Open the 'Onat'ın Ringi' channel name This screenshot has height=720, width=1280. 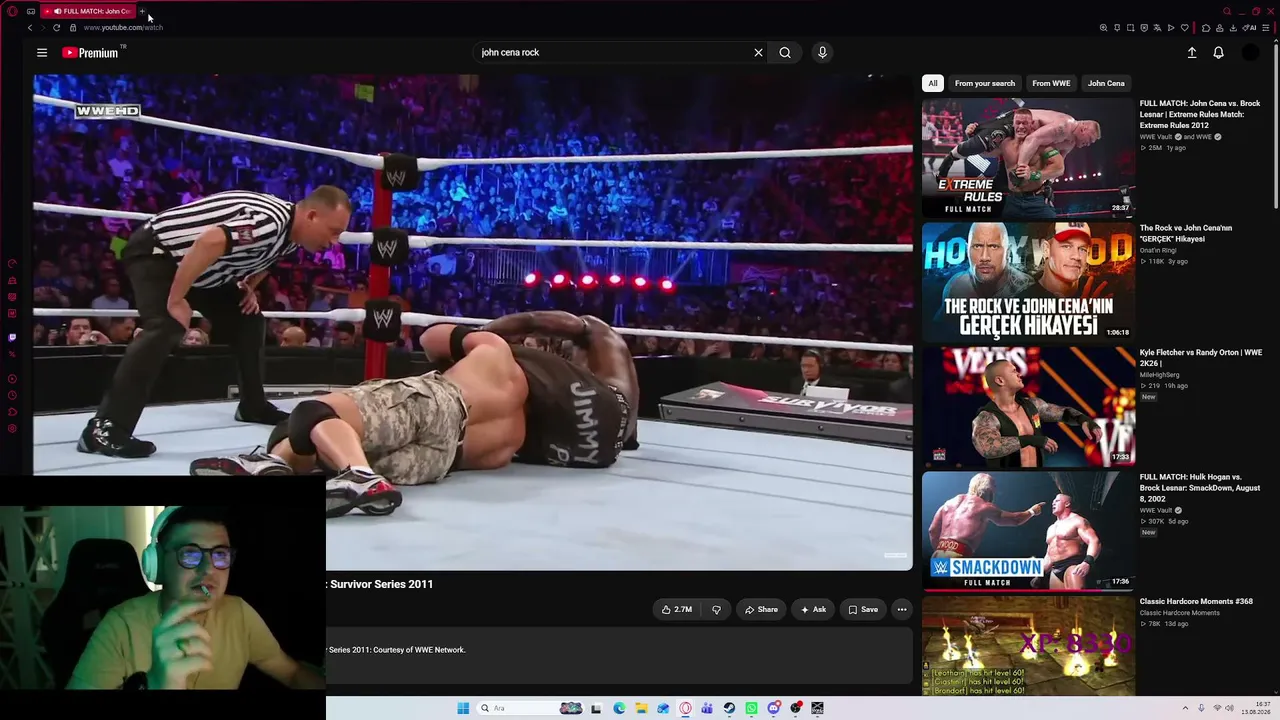(x=1157, y=250)
